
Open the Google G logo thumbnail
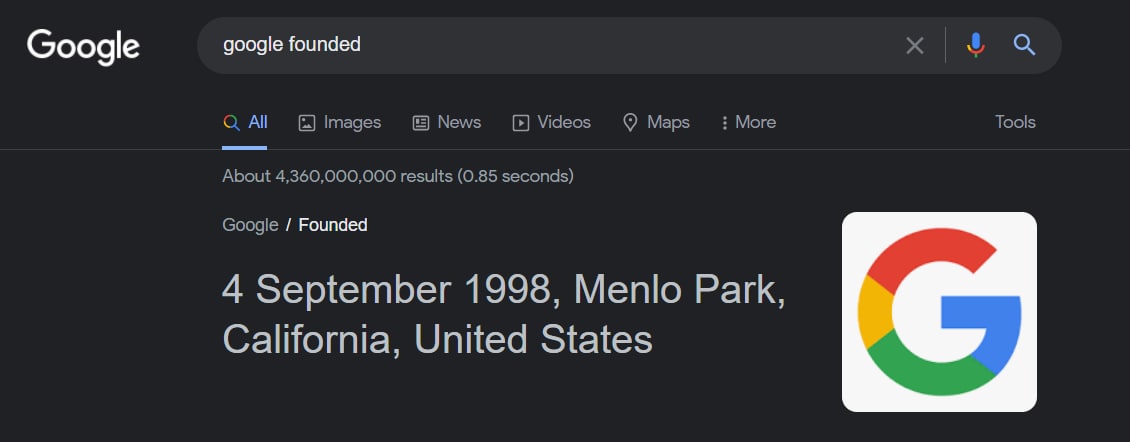coord(939,311)
